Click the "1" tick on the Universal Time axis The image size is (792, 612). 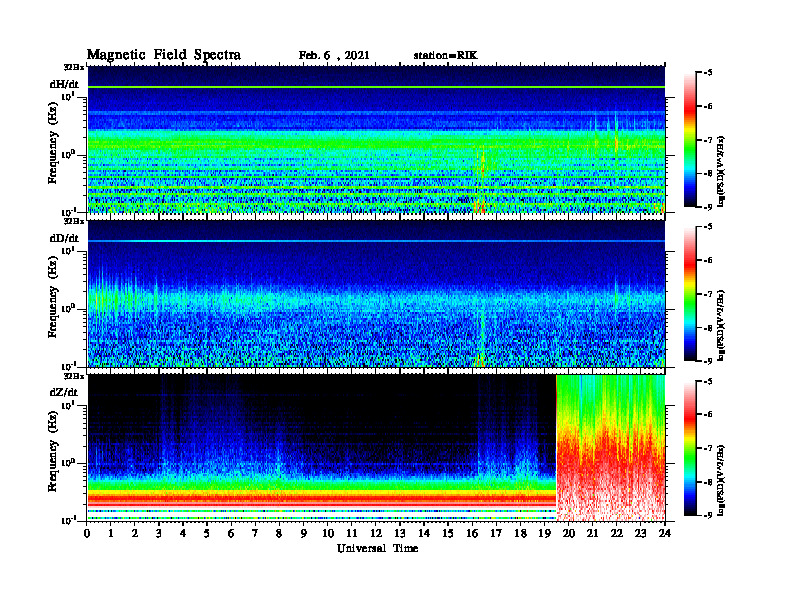click(x=111, y=533)
